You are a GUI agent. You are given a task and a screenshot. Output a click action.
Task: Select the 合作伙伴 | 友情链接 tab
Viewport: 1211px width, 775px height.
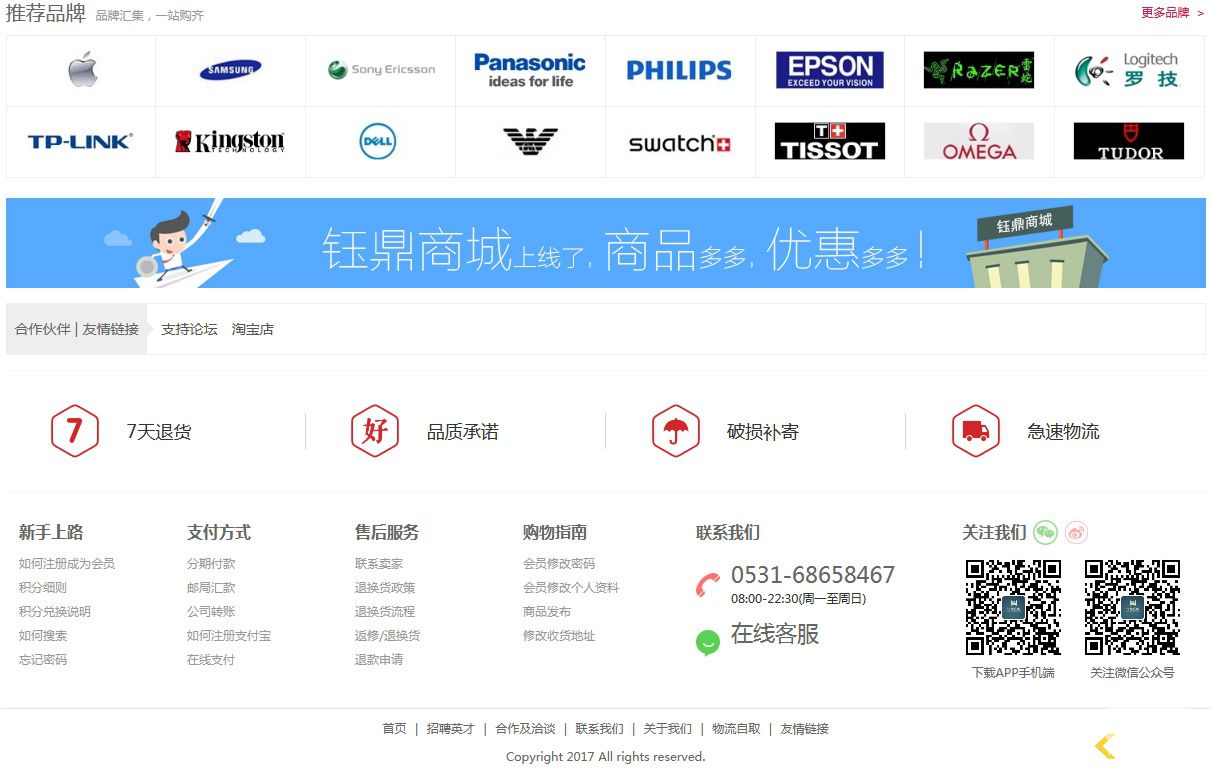[x=77, y=329]
